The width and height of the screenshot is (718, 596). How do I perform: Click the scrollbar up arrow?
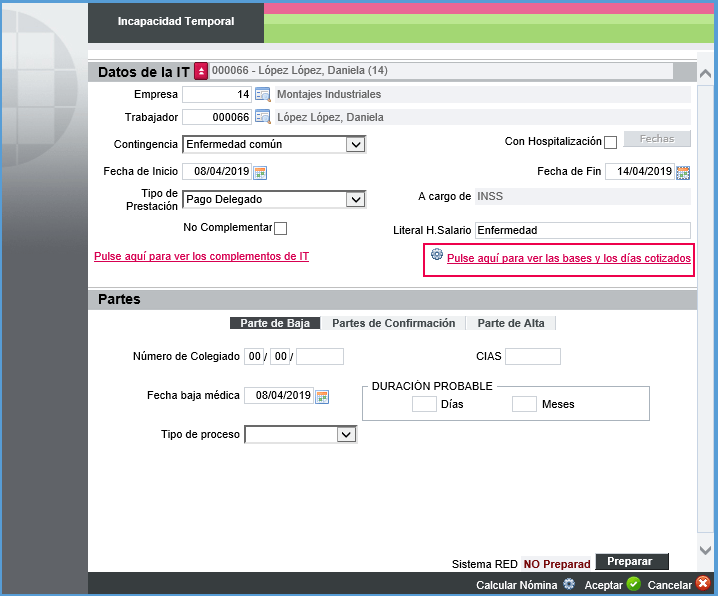706,73
